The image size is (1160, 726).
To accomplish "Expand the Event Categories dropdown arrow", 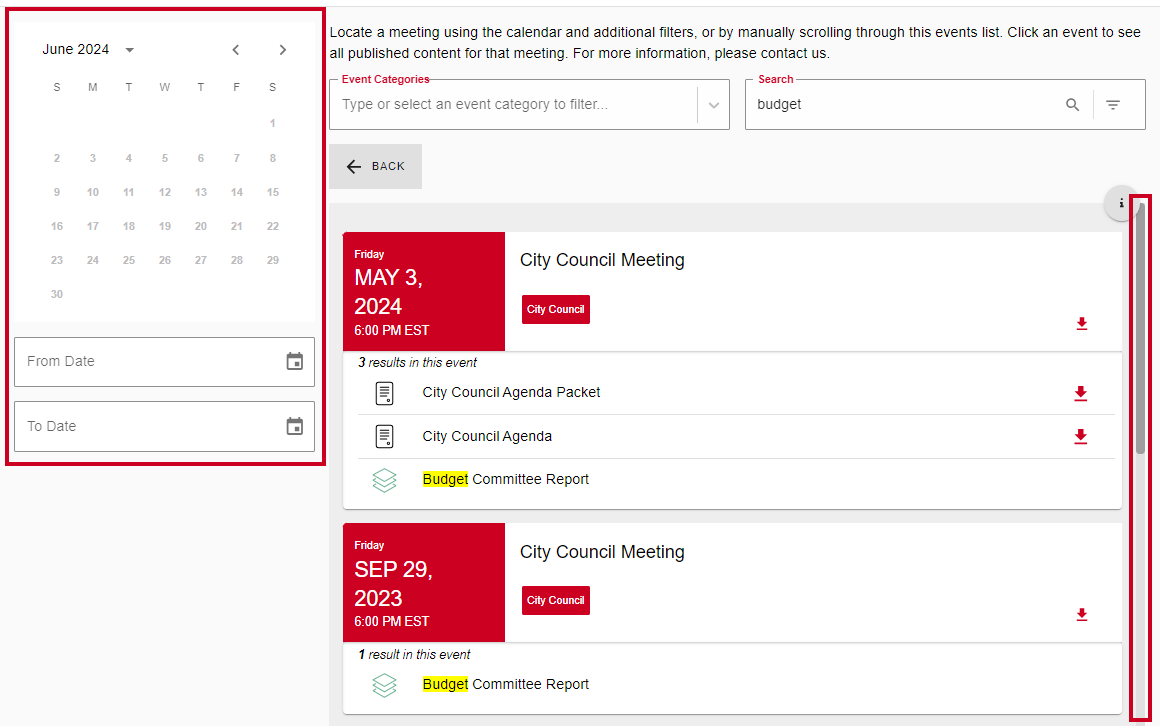I will point(714,105).
